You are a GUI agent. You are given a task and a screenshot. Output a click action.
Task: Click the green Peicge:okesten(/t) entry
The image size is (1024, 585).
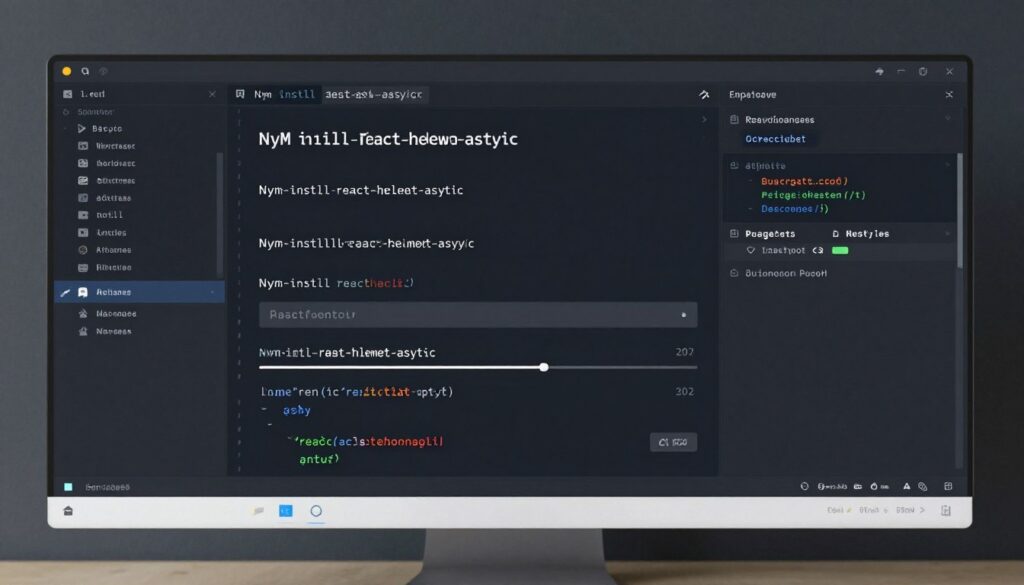tap(813, 195)
